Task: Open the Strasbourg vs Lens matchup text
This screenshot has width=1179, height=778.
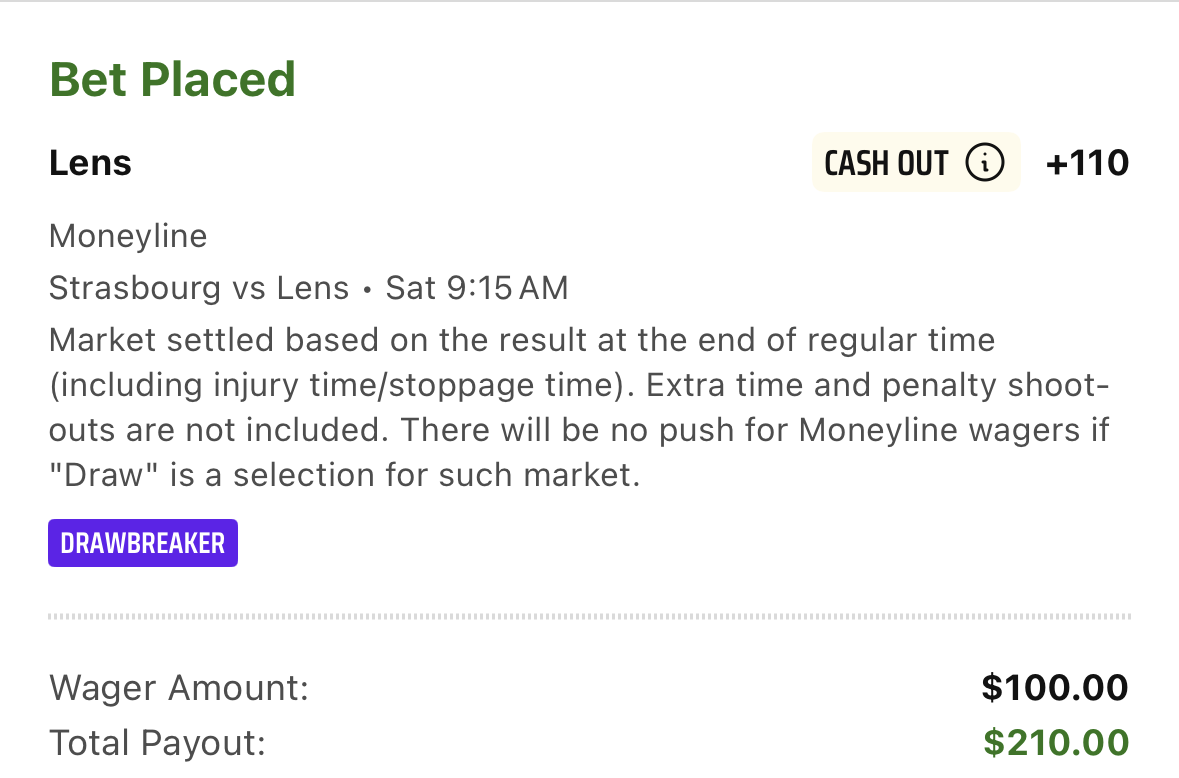Action: click(199, 288)
